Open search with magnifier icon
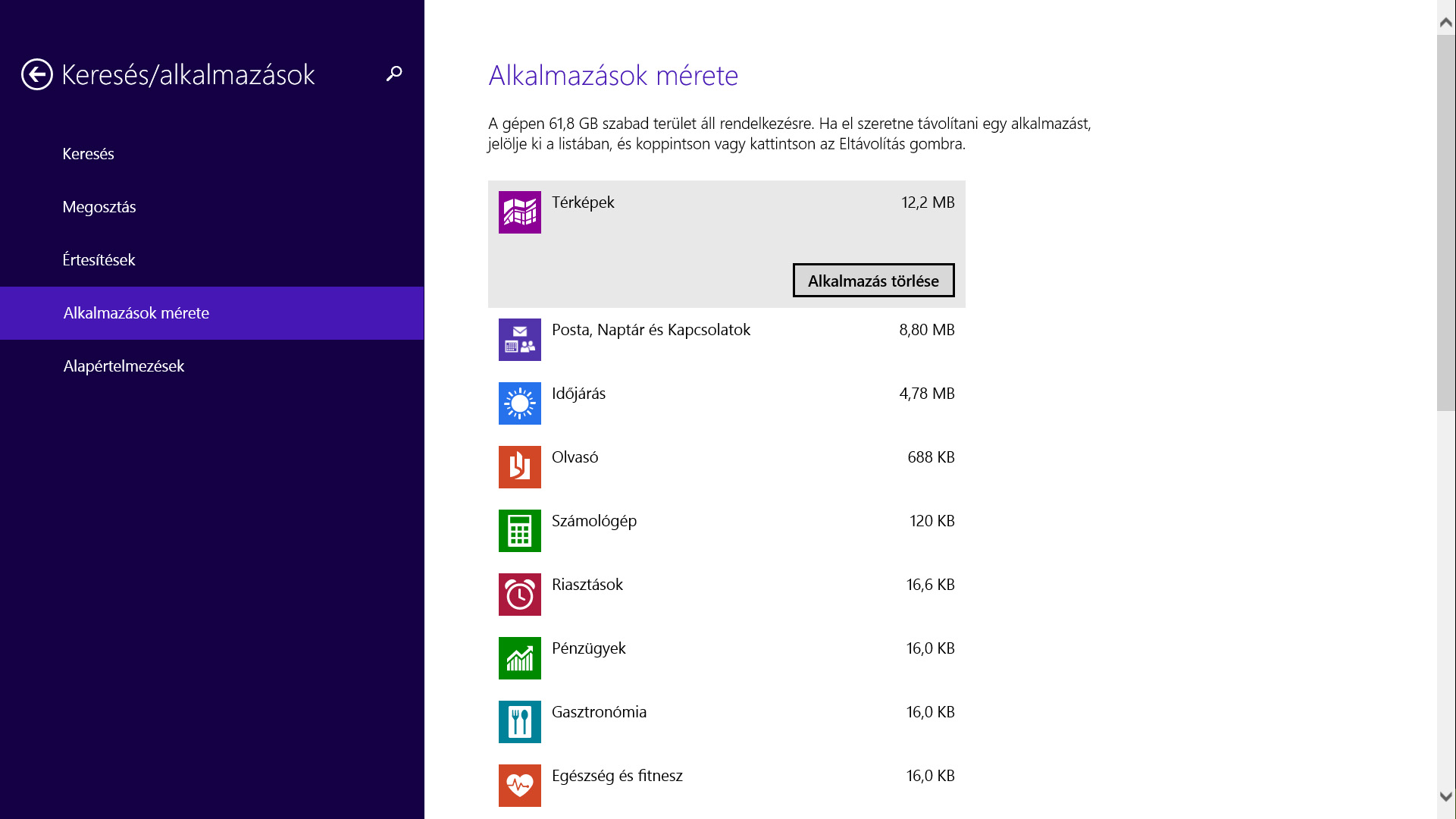Viewport: 1456px width, 819px height. pyautogui.click(x=394, y=74)
